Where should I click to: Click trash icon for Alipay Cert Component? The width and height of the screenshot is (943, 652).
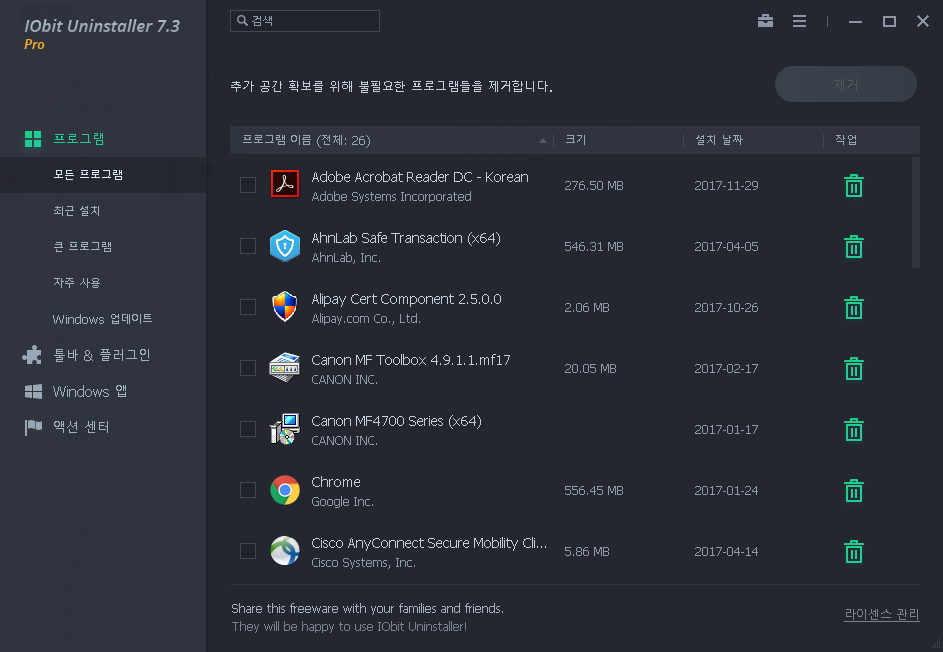point(853,307)
